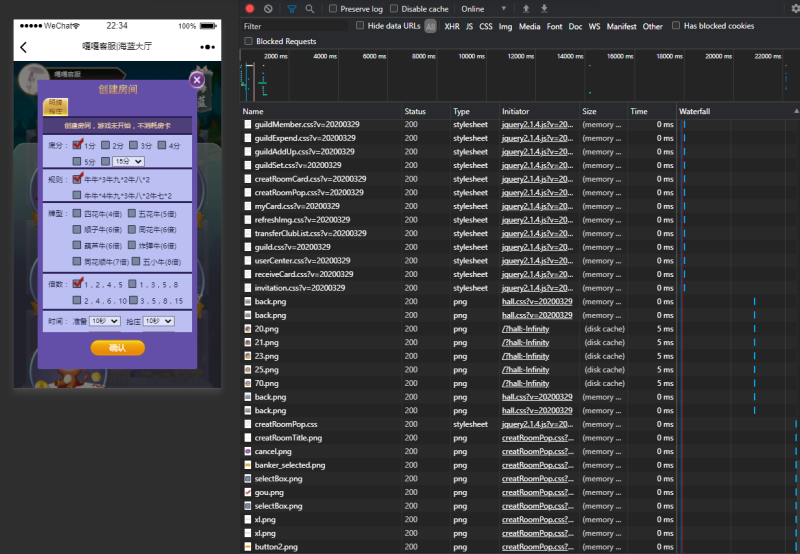Sort by Waterfall column arrow
800x554 pixels.
point(796,111)
